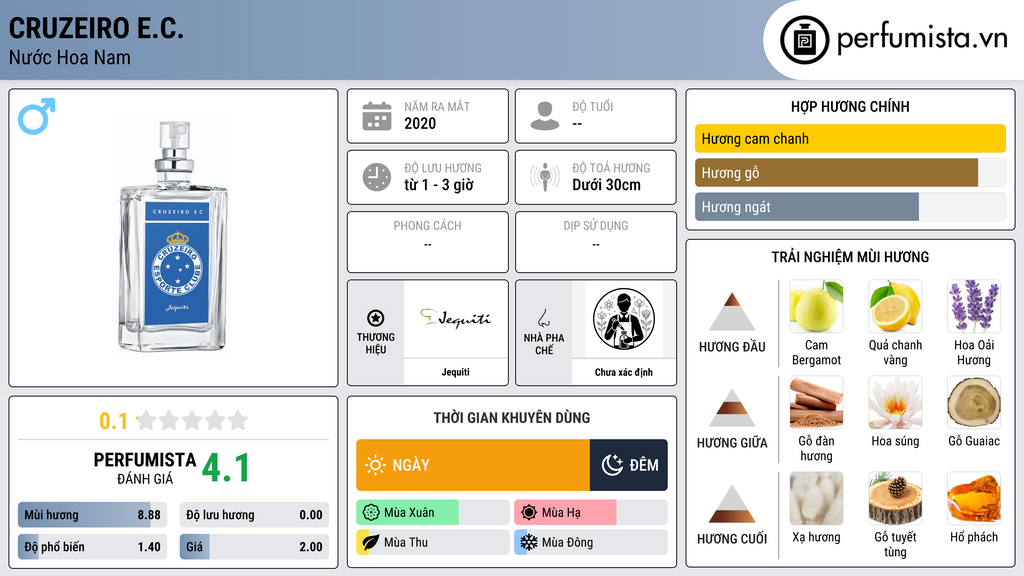Viewport: 1024px width, 576px height.
Task: Click the Hương cam chanh accord bar
Action: click(x=850, y=138)
